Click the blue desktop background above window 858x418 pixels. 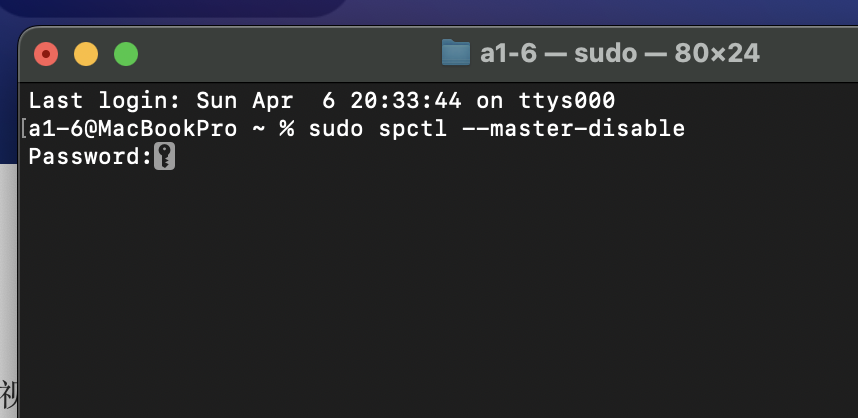602,12
